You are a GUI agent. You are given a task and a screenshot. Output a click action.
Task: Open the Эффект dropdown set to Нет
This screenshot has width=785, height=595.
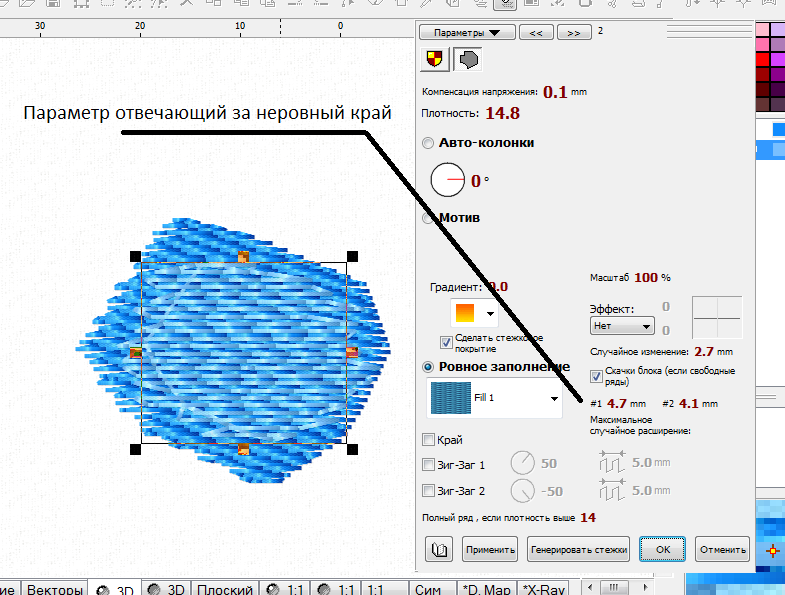[x=623, y=326]
